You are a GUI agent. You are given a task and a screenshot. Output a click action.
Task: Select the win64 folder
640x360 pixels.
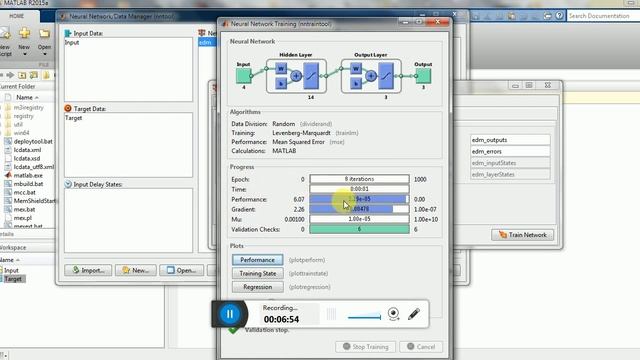coord(21,133)
